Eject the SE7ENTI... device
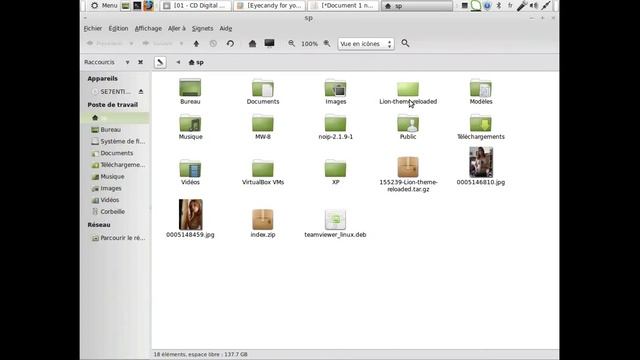 click(x=141, y=91)
